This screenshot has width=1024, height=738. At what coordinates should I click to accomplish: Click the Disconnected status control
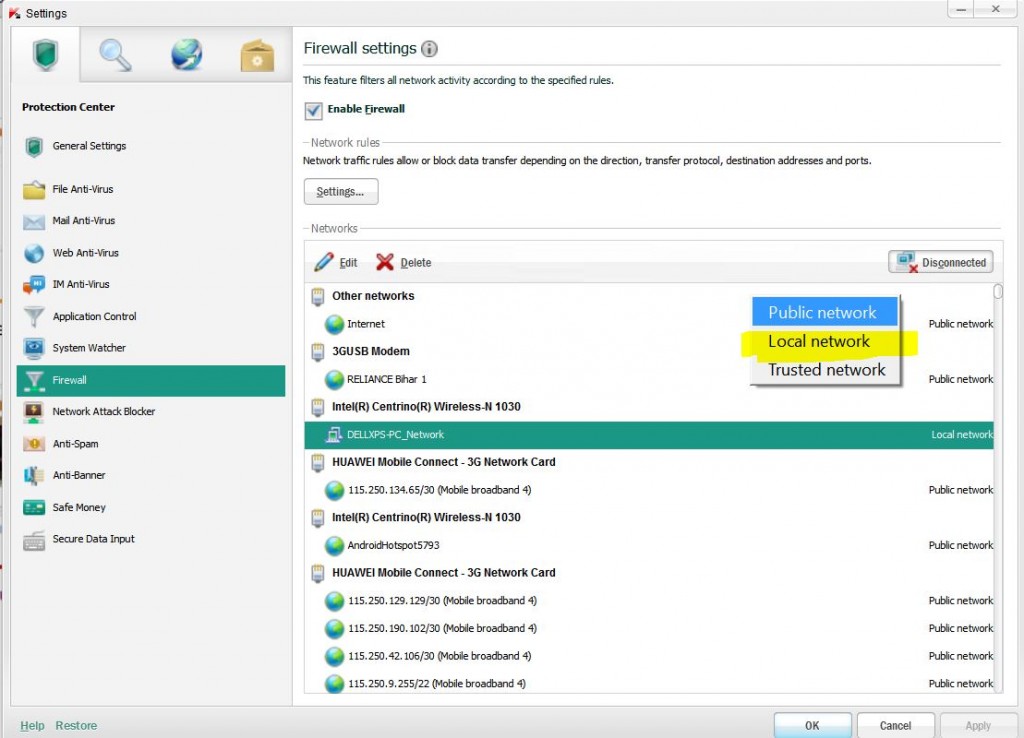939,261
